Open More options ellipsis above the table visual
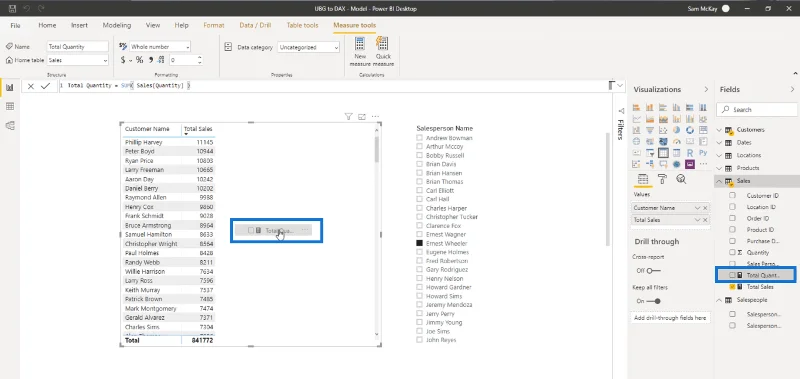 (376, 117)
